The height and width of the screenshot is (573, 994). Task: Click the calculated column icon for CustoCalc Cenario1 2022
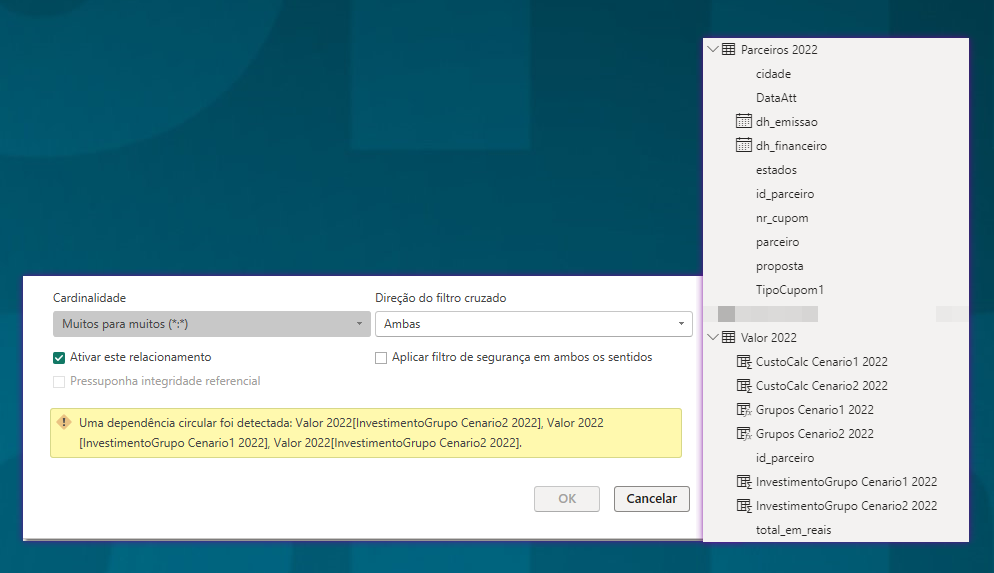point(744,361)
